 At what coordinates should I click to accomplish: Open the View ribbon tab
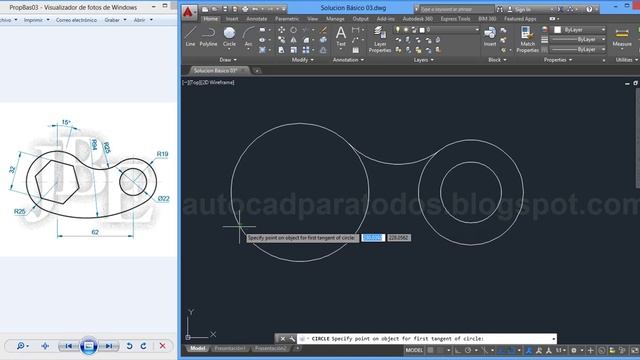(312, 19)
